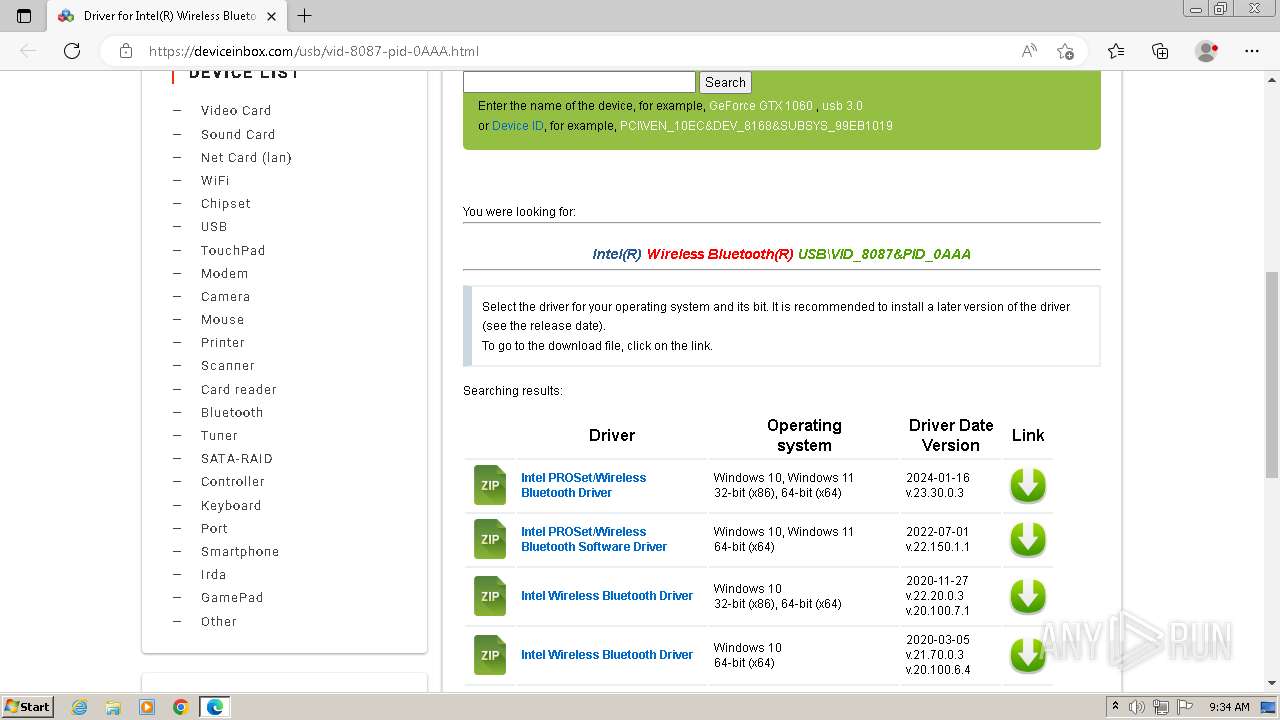Click the device search input field

[x=579, y=83]
